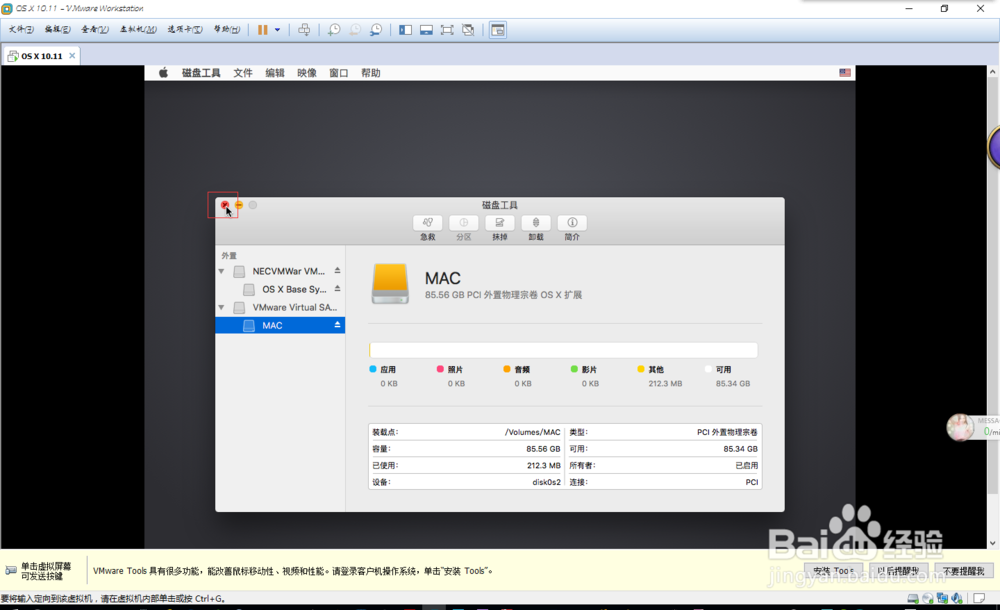Open the power options dropdown arrow
This screenshot has width=1000, height=610.
pos(277,30)
